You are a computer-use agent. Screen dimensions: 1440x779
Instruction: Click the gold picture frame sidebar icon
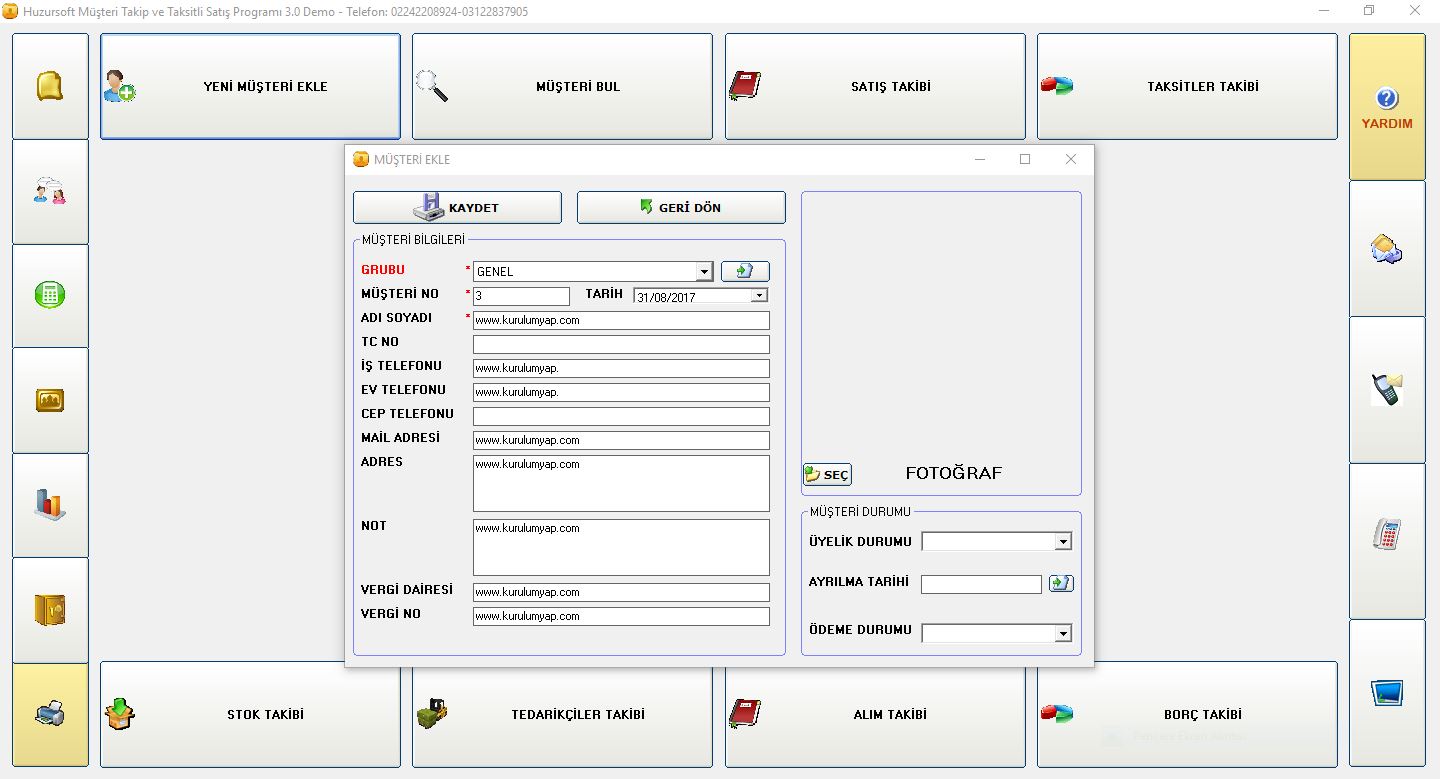pyautogui.click(x=50, y=400)
